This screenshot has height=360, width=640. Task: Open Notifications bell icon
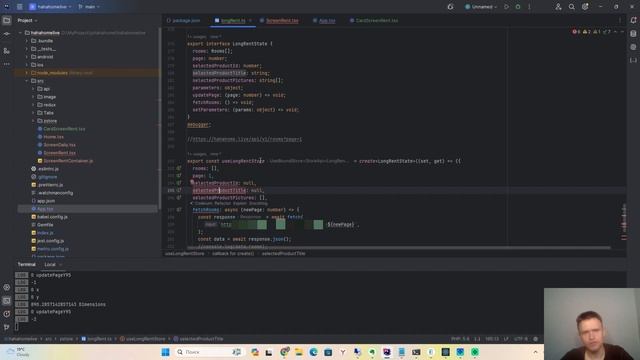tap(633, 20)
